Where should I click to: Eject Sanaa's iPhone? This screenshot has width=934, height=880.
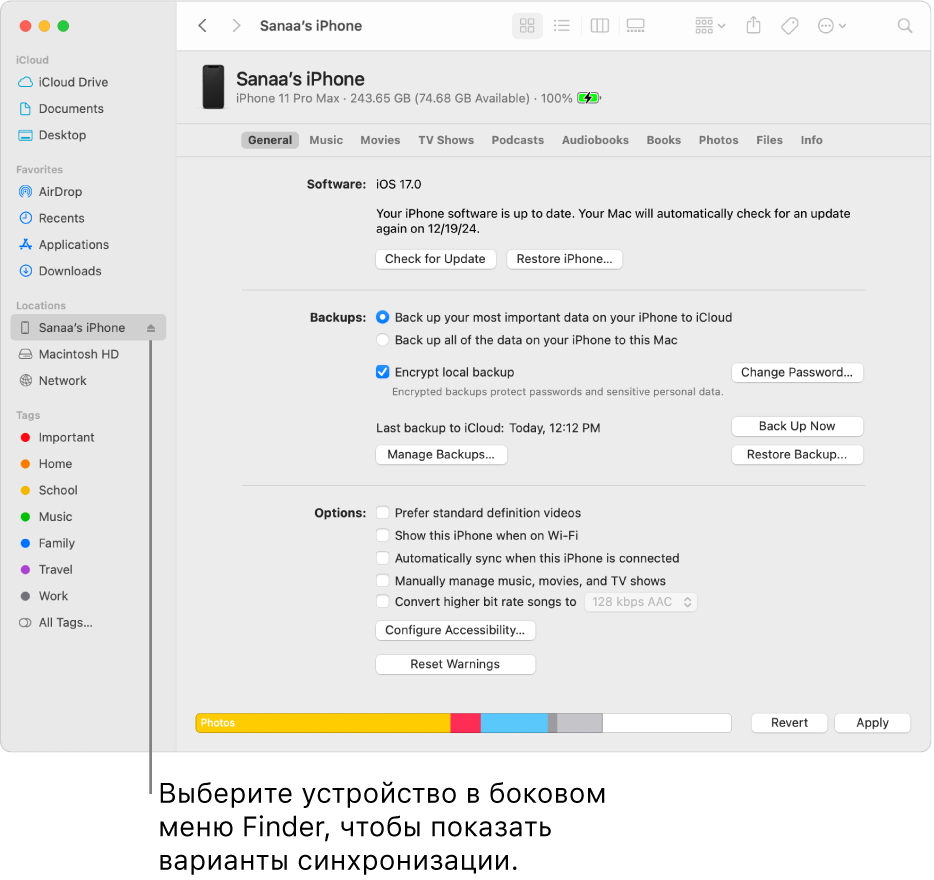[x=151, y=328]
